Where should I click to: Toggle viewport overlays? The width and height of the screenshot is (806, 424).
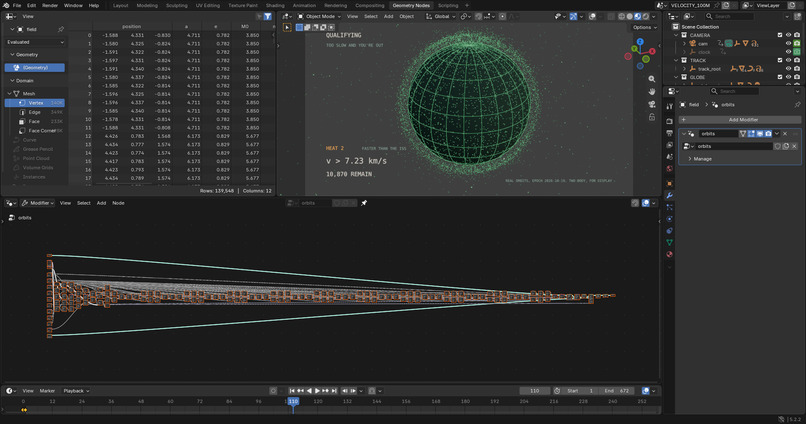click(593, 16)
